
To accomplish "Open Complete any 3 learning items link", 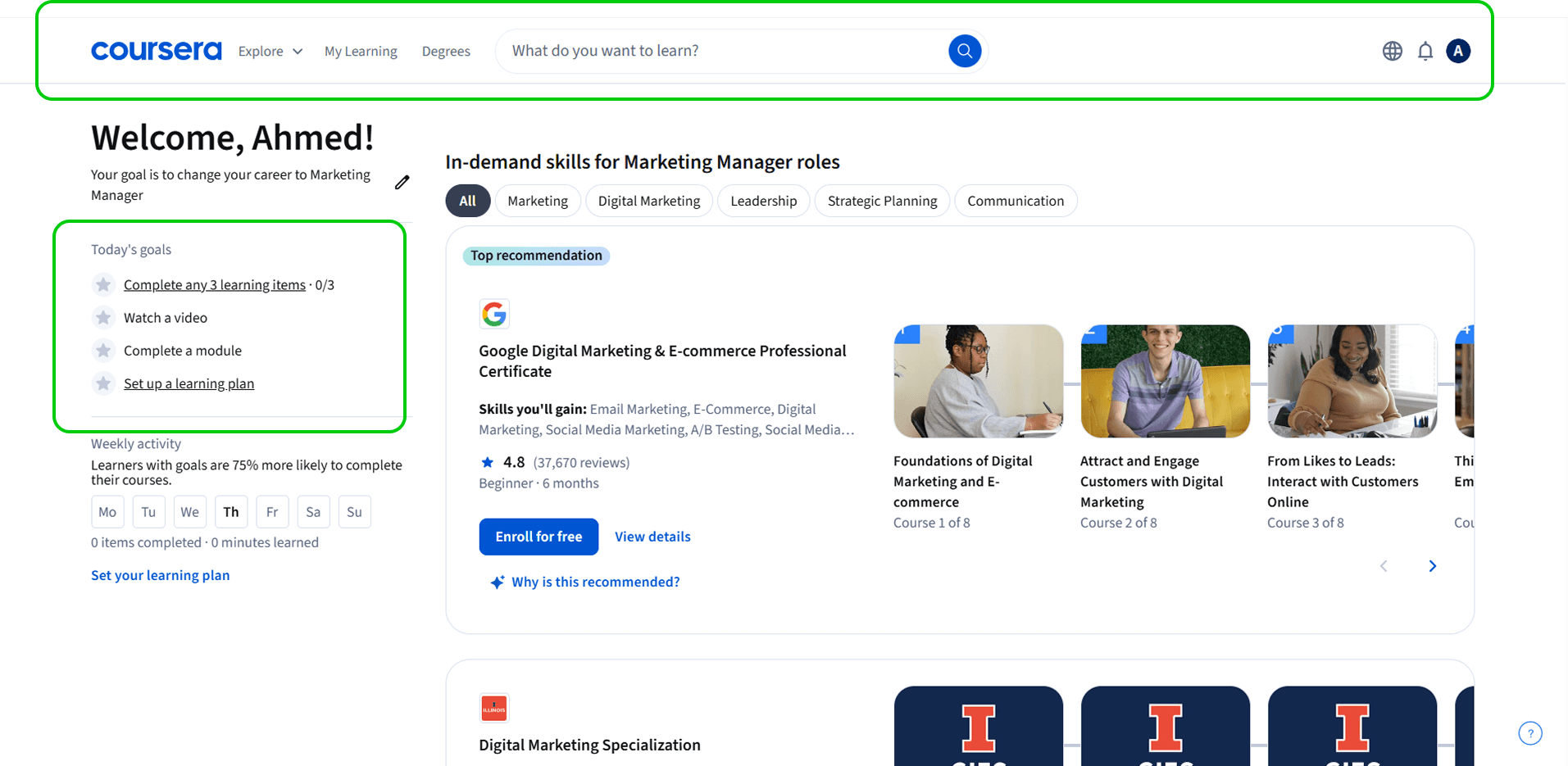I will [x=215, y=284].
